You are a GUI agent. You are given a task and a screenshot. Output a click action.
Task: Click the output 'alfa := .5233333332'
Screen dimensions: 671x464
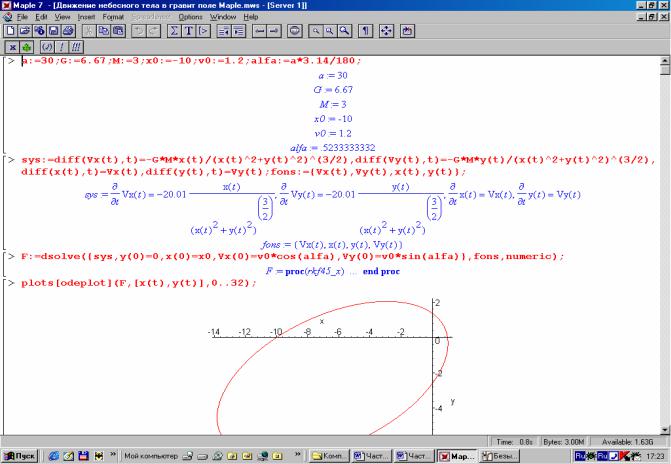click(x=333, y=148)
